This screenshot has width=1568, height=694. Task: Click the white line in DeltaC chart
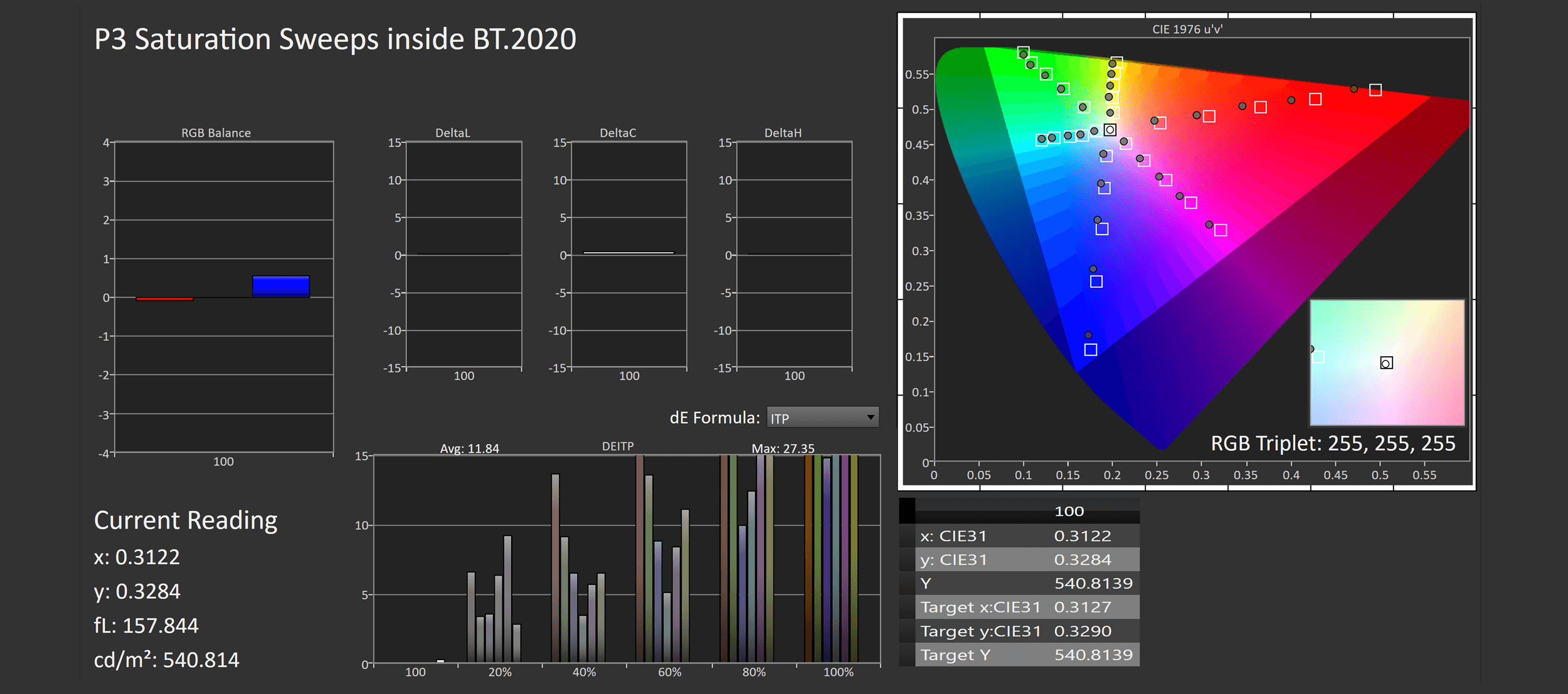[628, 253]
